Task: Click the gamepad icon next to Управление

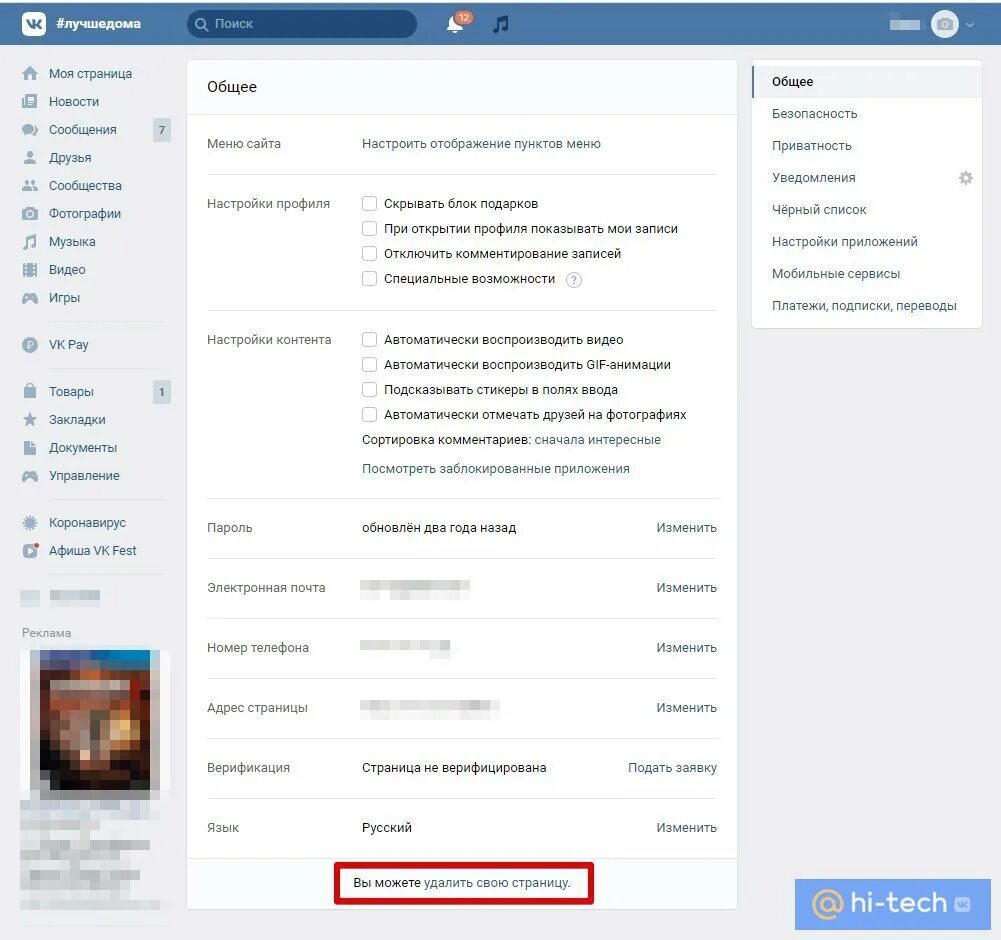Action: click(x=30, y=476)
